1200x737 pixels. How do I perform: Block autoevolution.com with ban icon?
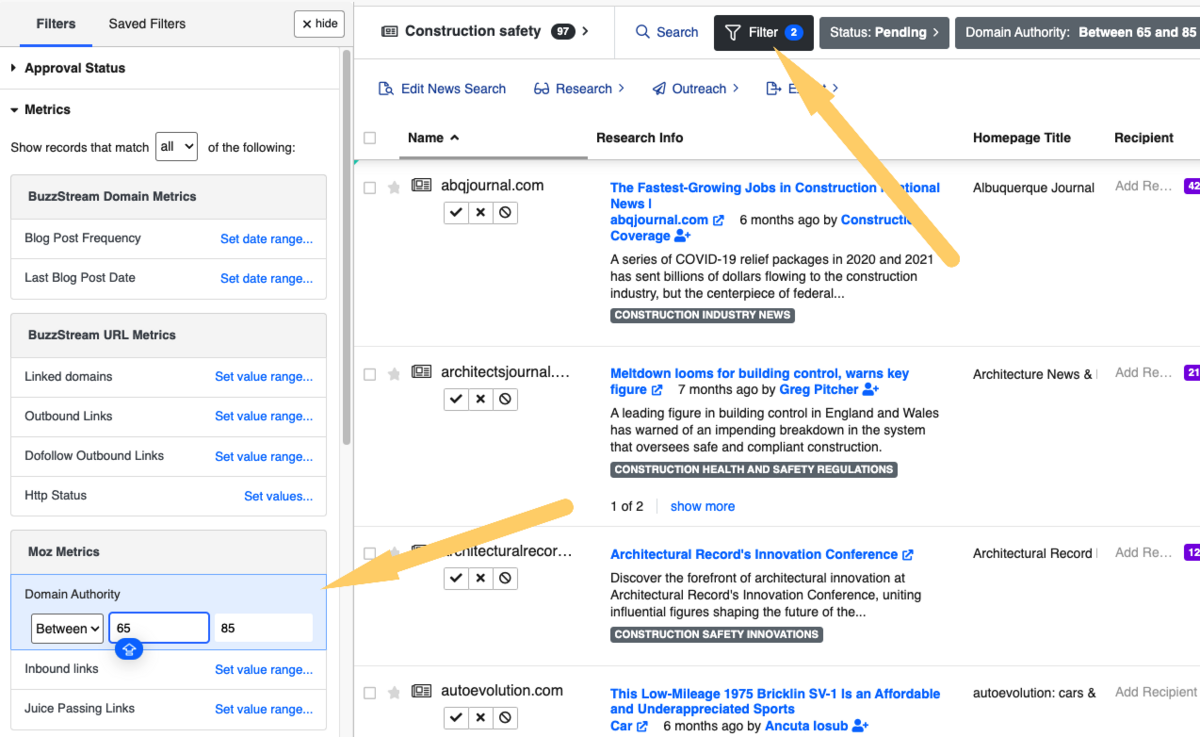coord(505,717)
